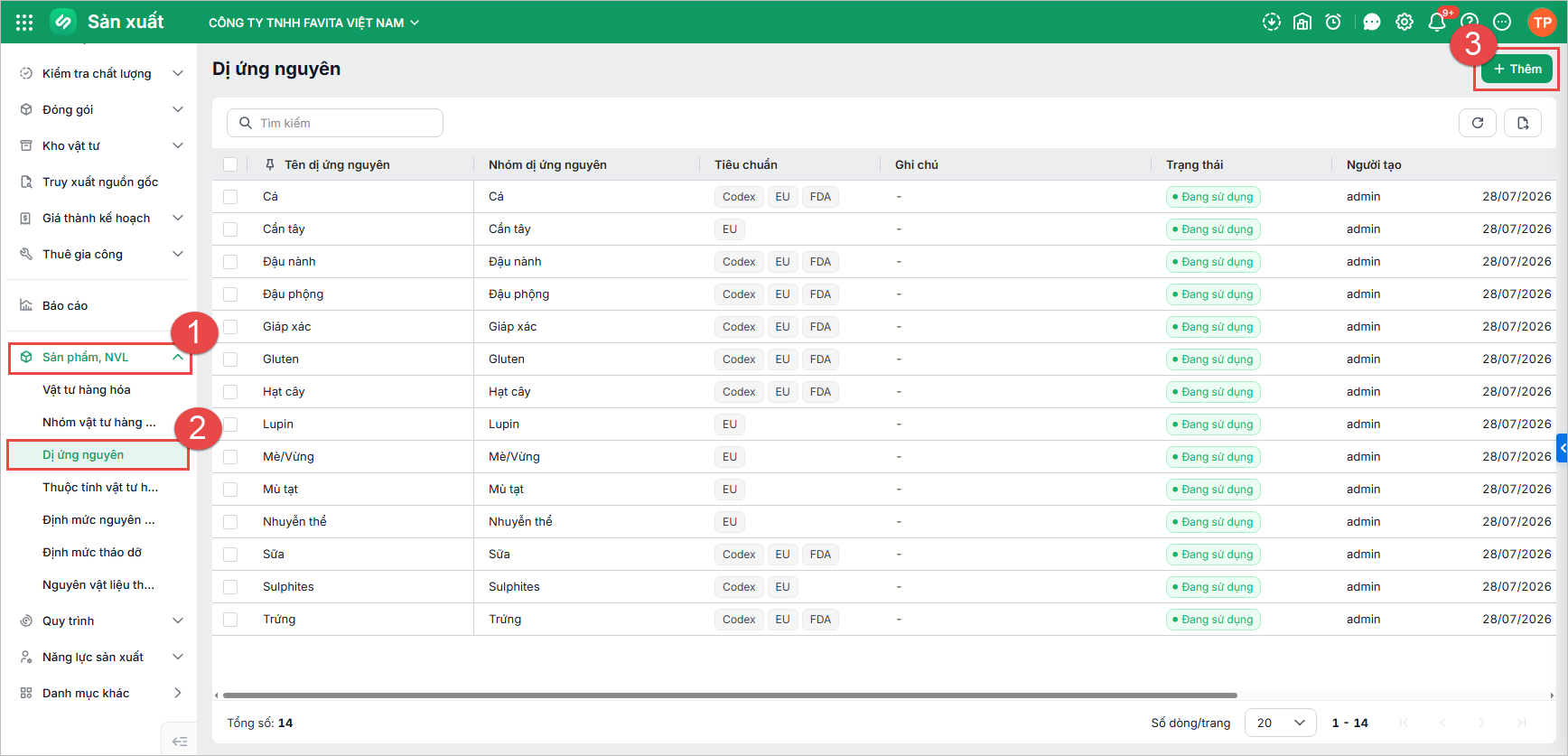Expand the Giá thành kế hoạch chevron
The height and width of the screenshot is (756, 1568).
pyautogui.click(x=178, y=218)
